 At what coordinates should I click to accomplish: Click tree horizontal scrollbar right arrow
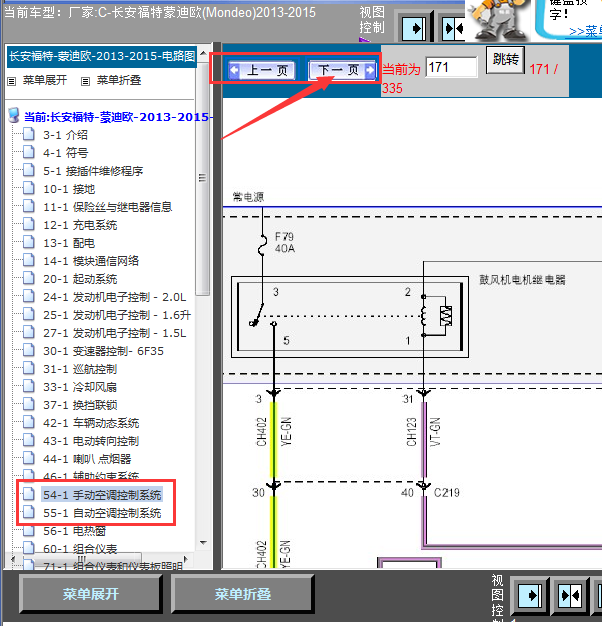pyautogui.click(x=185, y=559)
